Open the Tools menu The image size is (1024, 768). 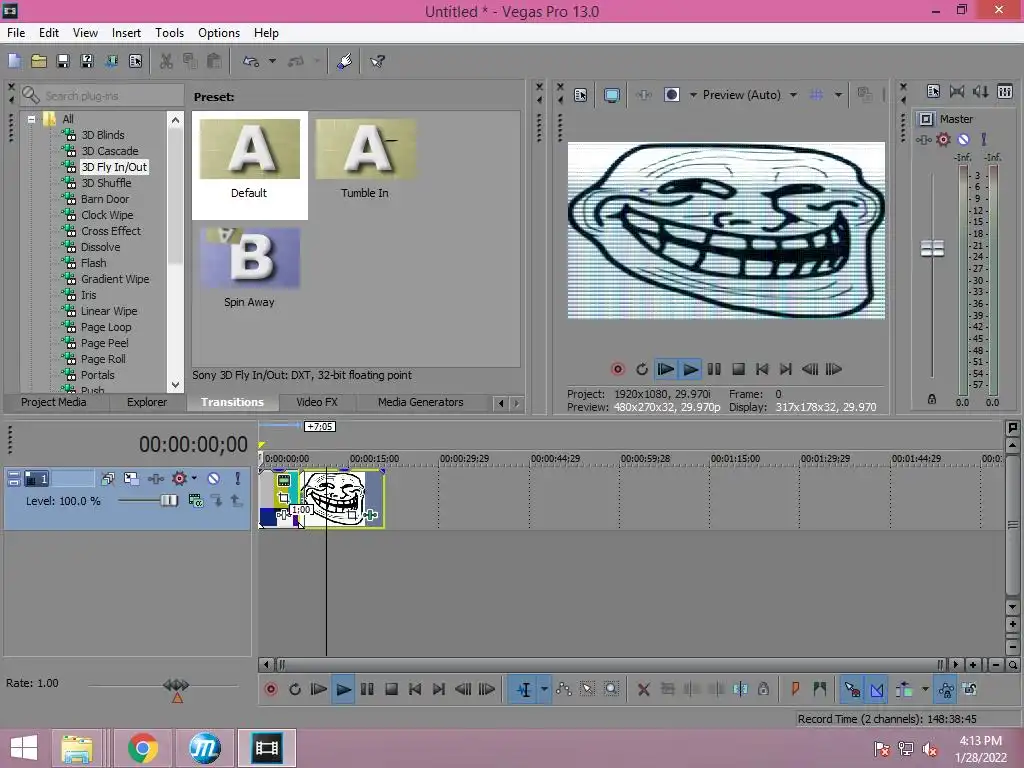169,33
